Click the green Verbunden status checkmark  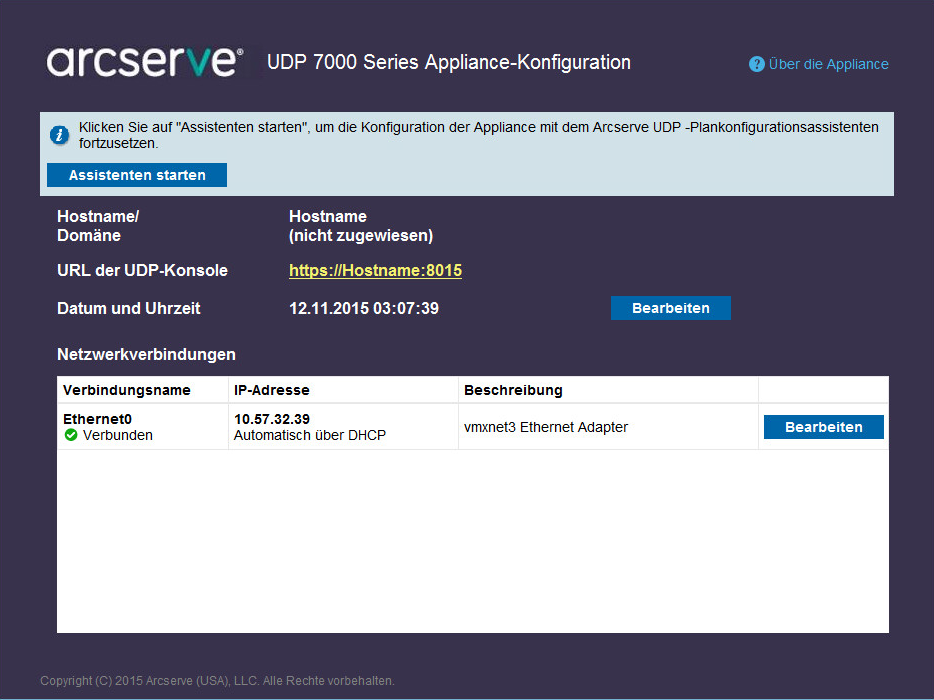click(x=71, y=435)
